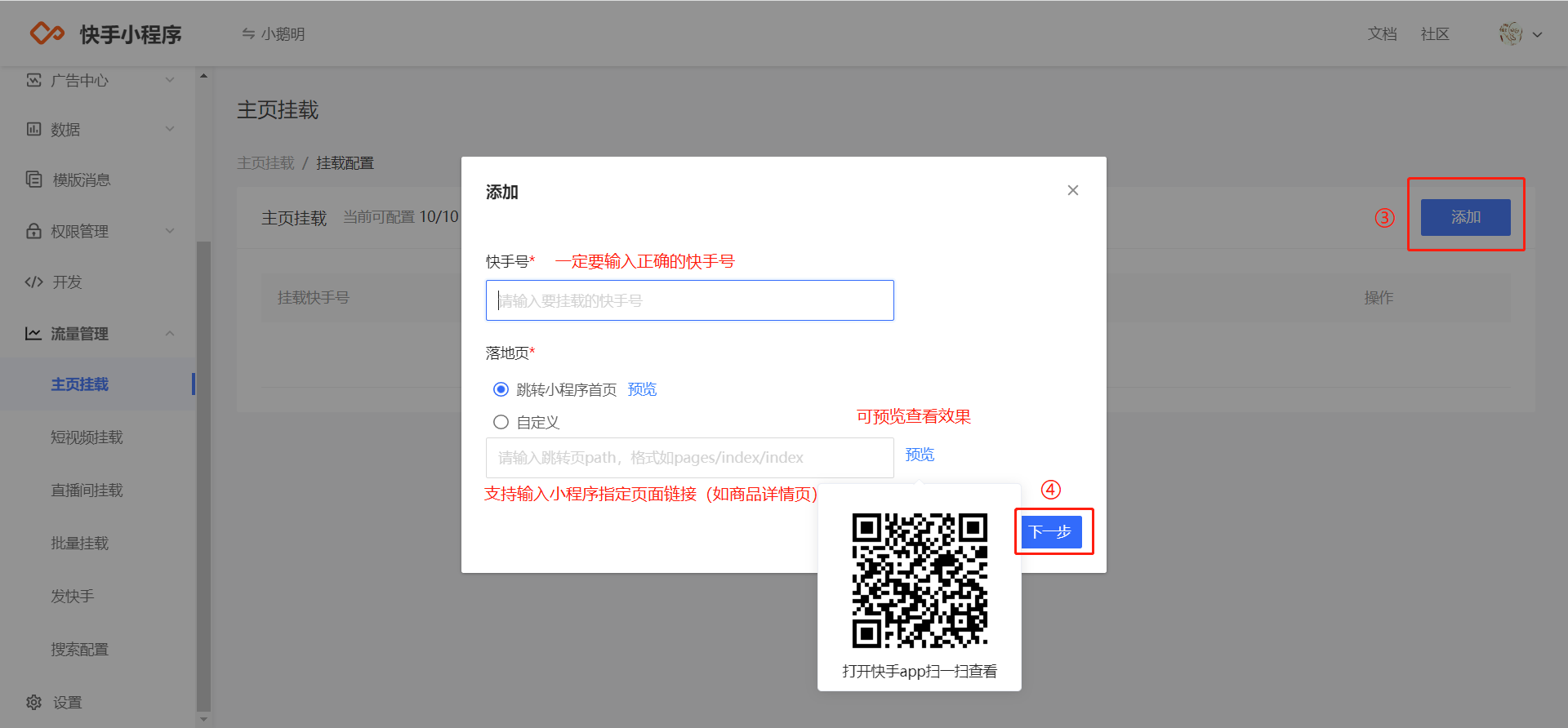Close the 添加 dialog with the X
1568x728 pixels.
1073,190
